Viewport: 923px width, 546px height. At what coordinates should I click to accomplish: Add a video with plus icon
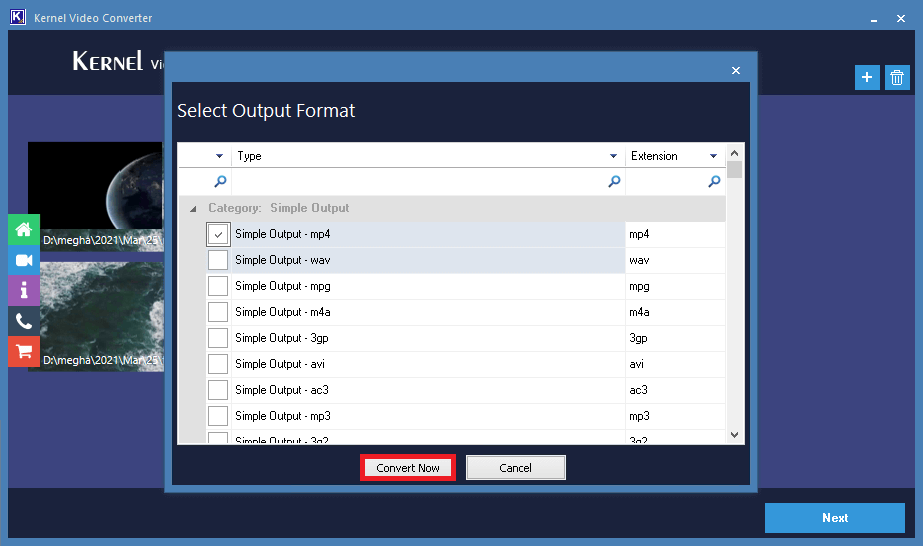tap(867, 77)
